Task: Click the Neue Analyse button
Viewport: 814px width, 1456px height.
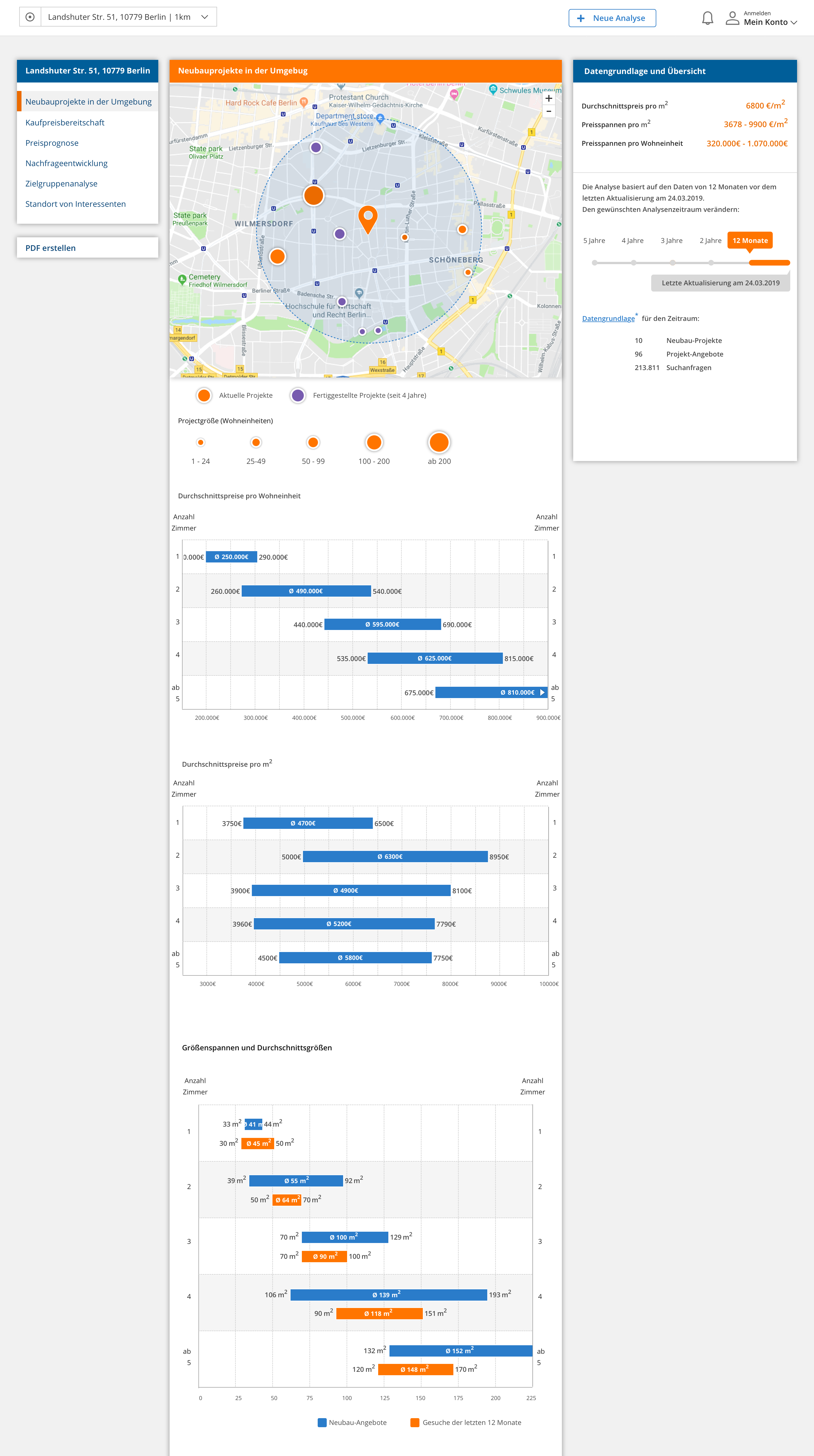Action: [612, 18]
